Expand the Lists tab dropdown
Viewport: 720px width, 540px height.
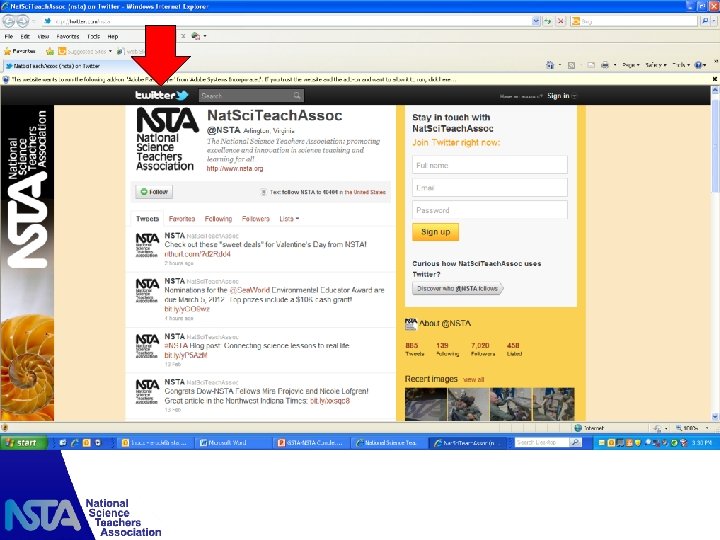[x=289, y=219]
